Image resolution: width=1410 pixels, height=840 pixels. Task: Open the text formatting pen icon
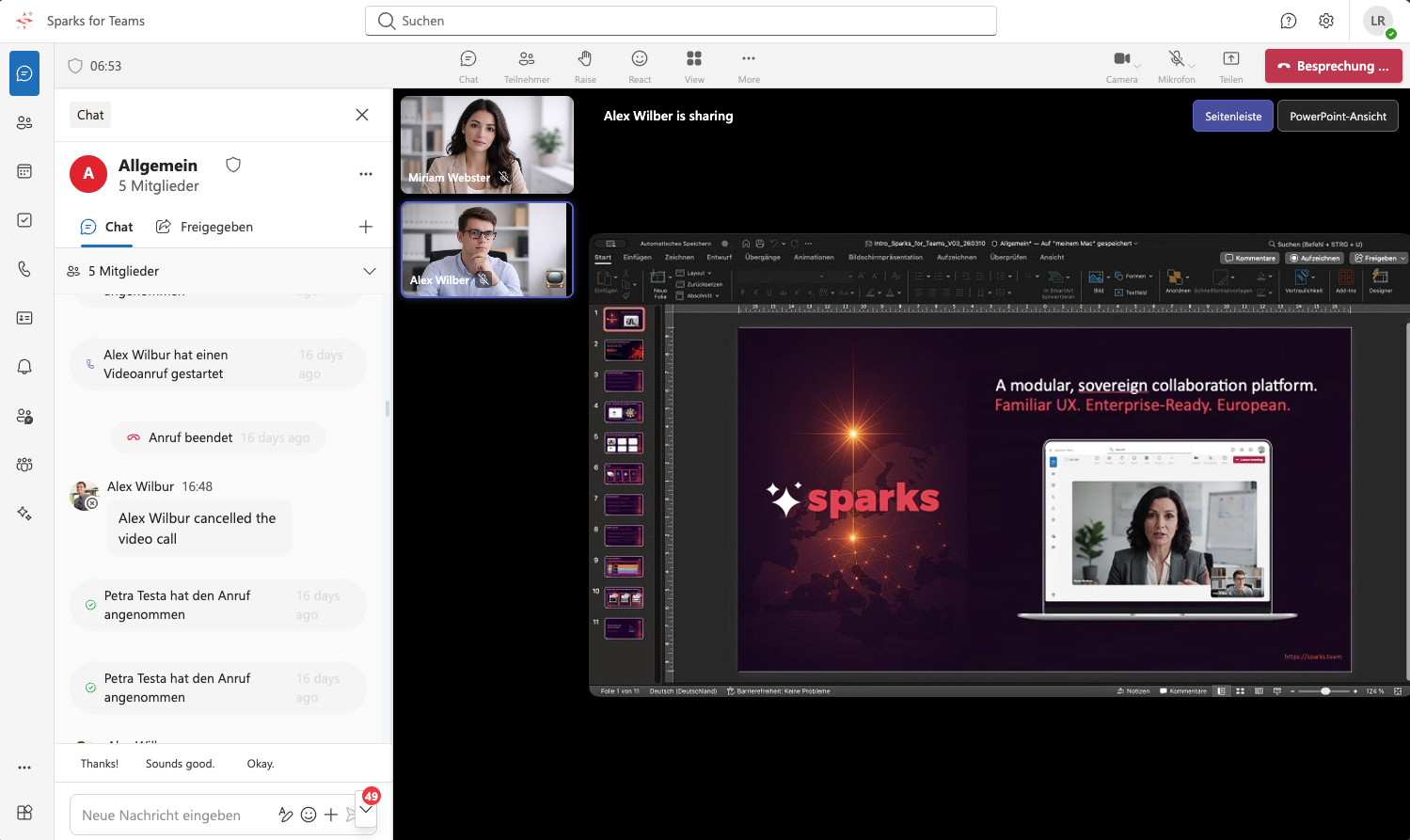[286, 815]
